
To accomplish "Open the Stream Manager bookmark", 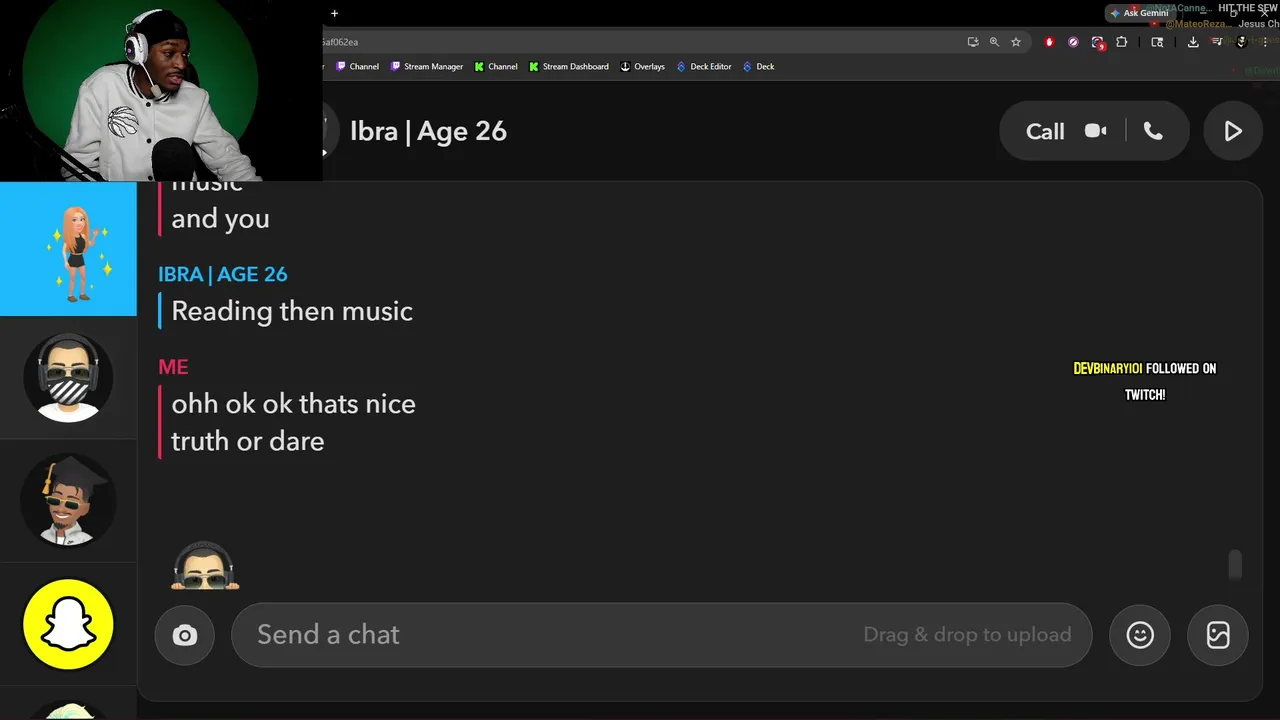I will coord(427,67).
